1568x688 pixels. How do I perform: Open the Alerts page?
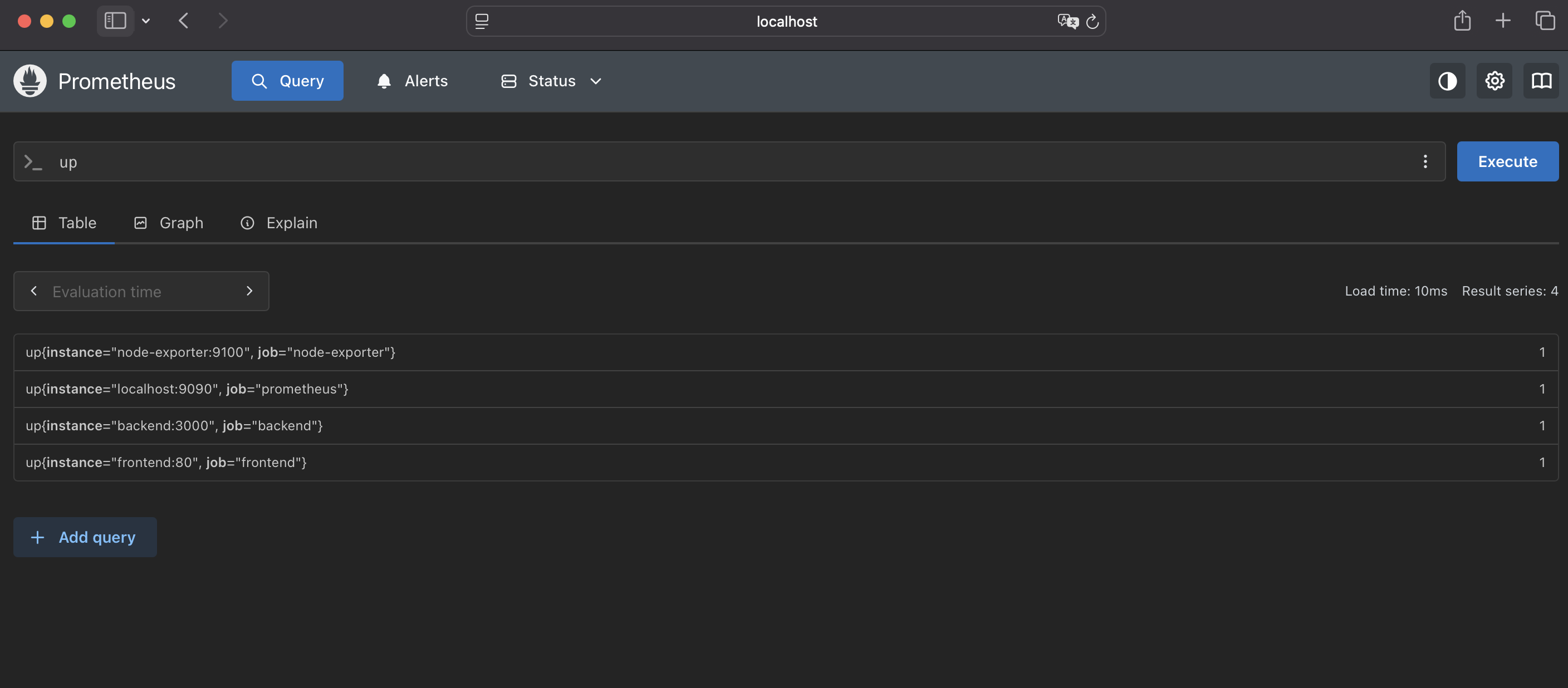(x=412, y=81)
